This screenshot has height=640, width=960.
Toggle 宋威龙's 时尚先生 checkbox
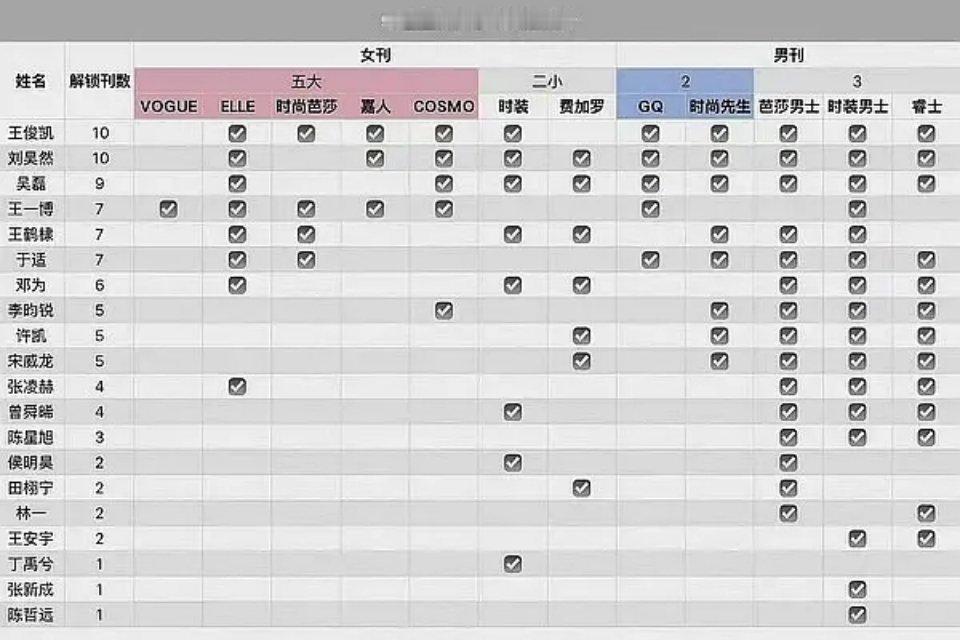719,361
